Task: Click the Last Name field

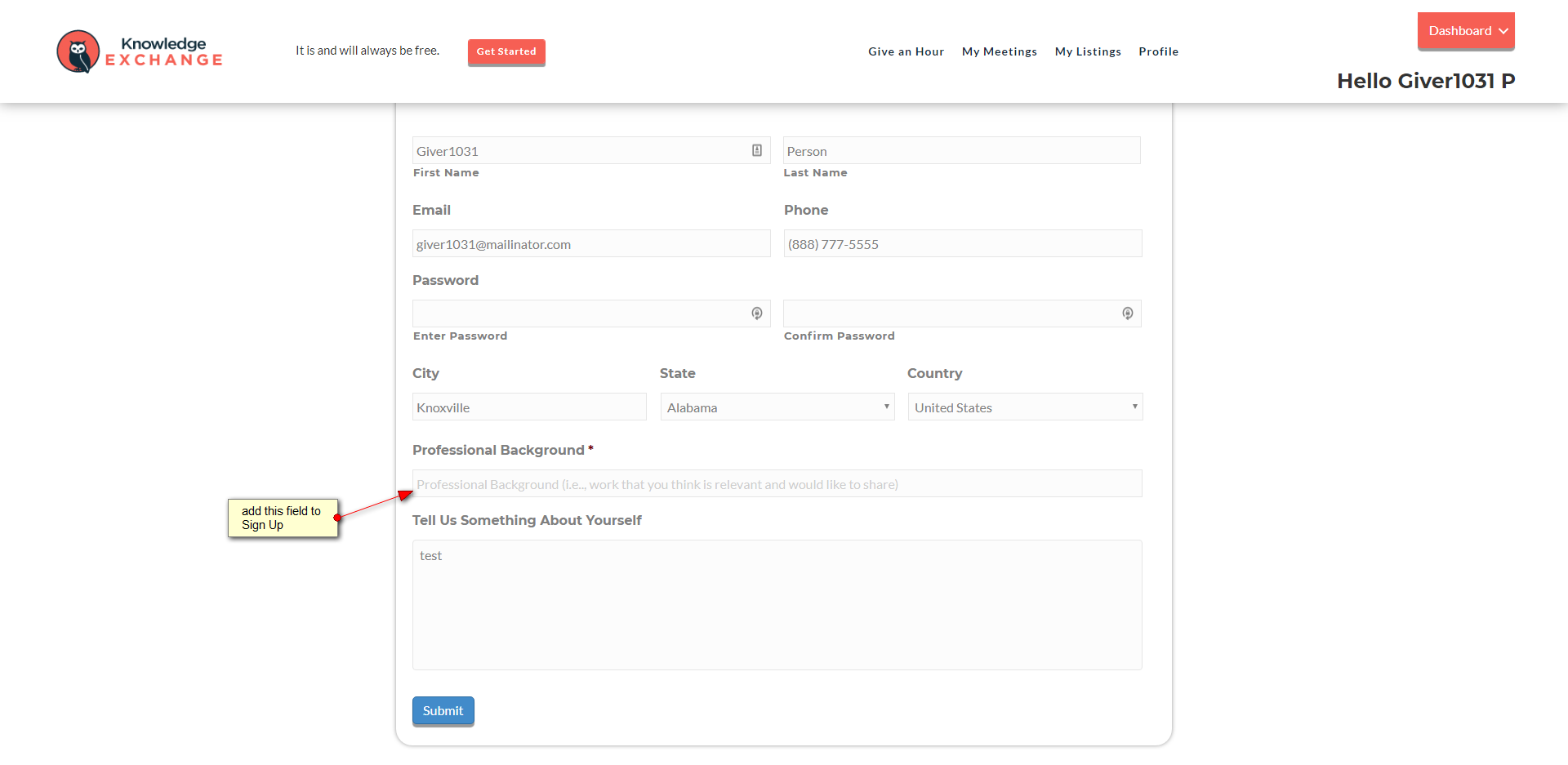Action: coord(961,151)
